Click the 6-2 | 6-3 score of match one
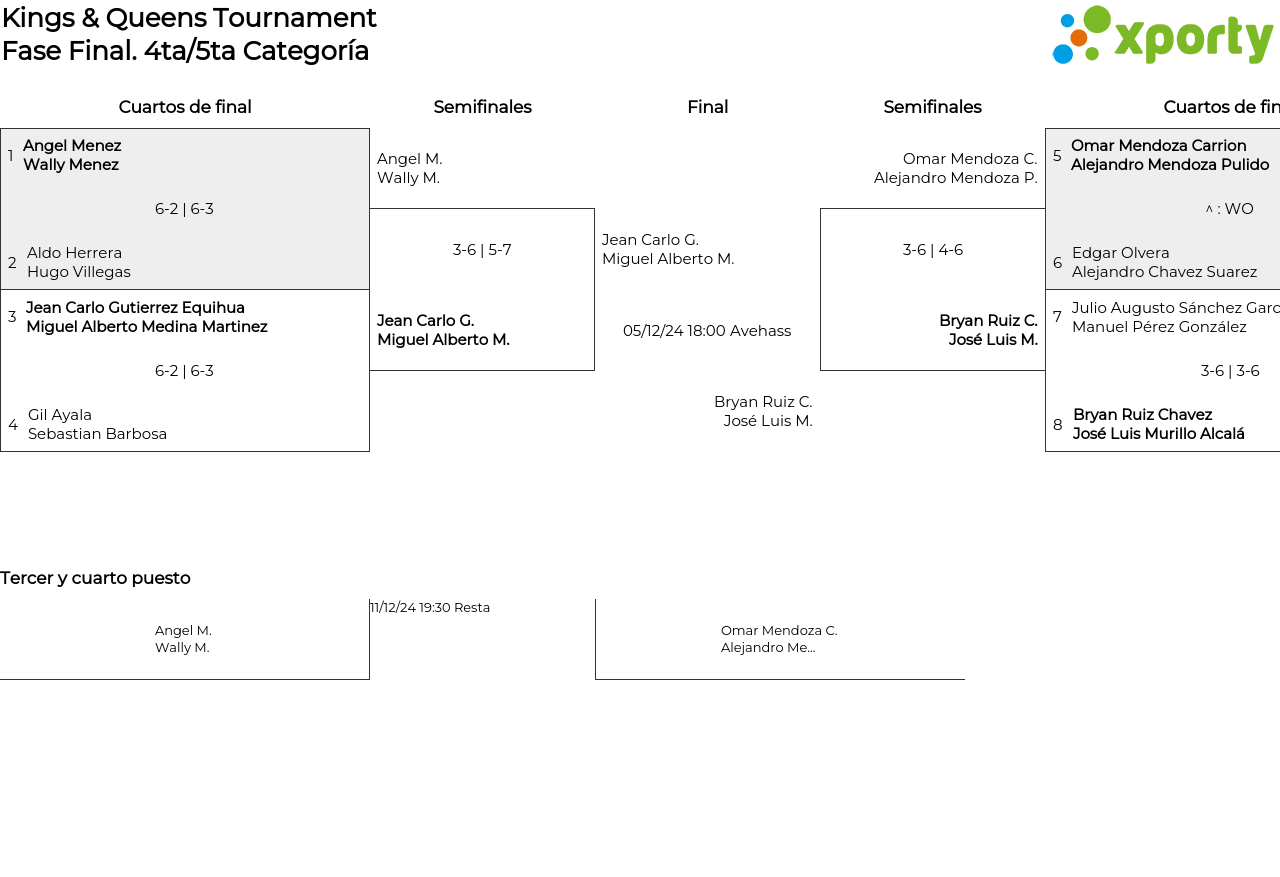The image size is (1280, 877). pos(184,209)
